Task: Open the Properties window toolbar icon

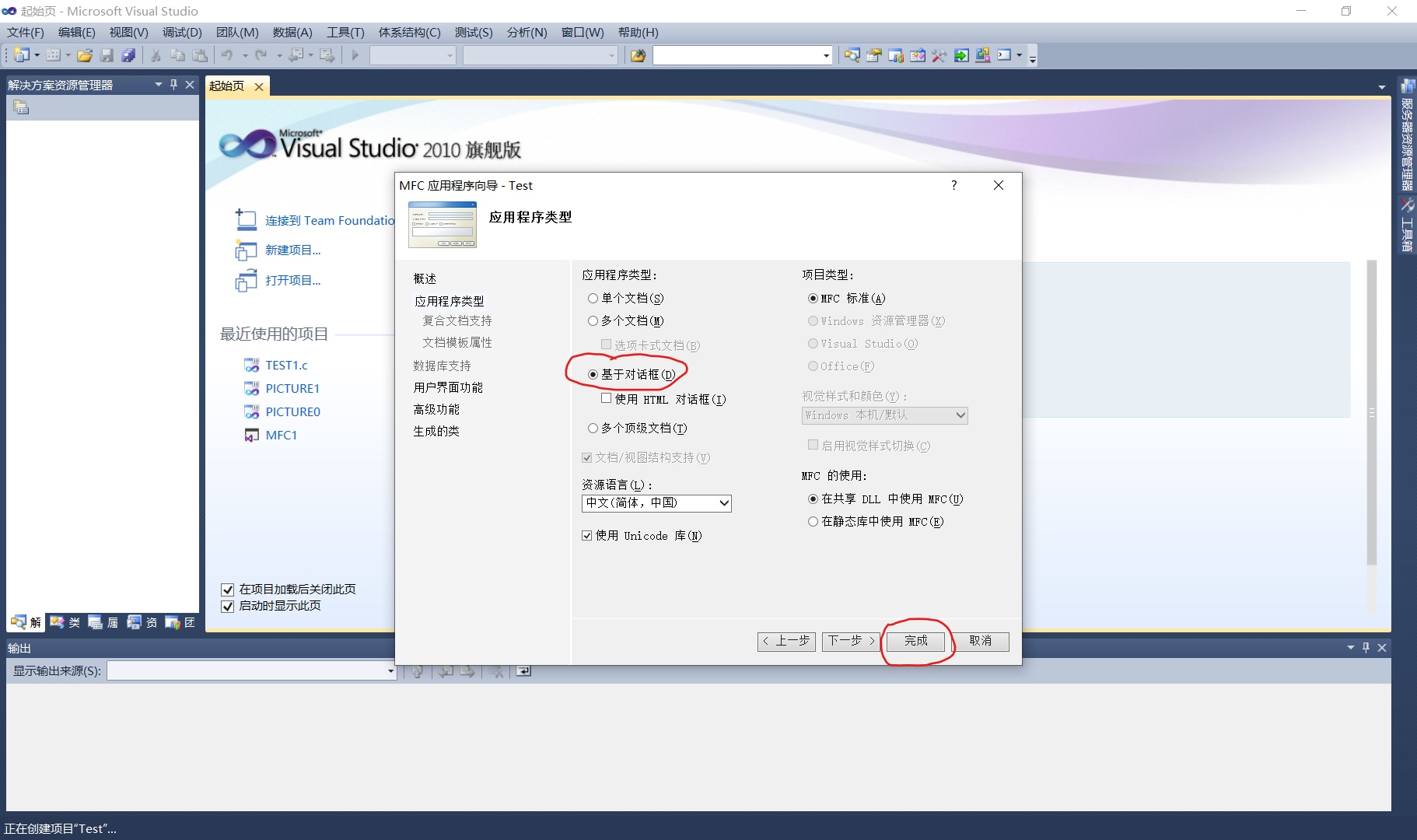Action: 874,55
